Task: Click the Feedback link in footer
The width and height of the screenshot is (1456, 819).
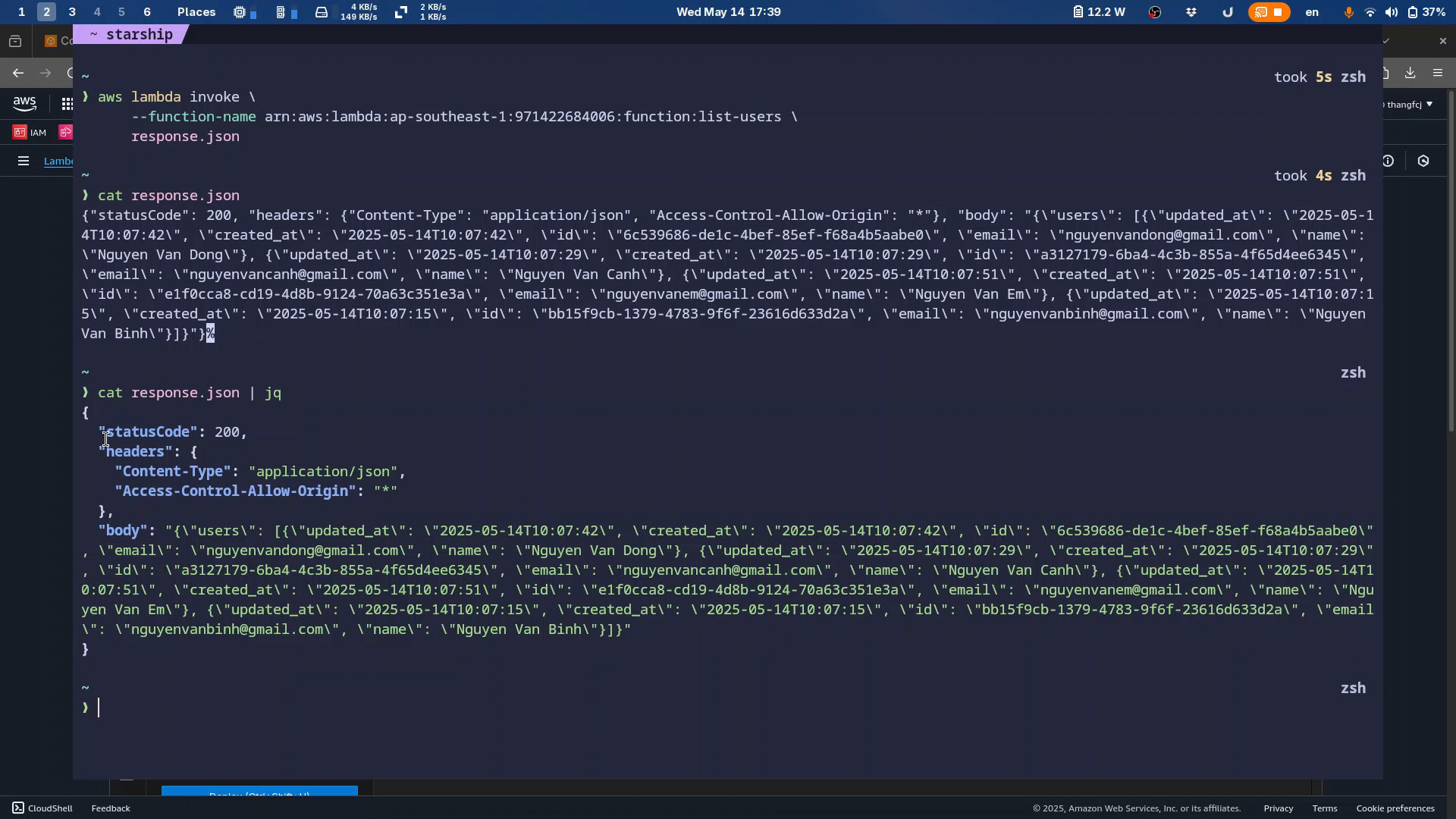Action: (111, 808)
